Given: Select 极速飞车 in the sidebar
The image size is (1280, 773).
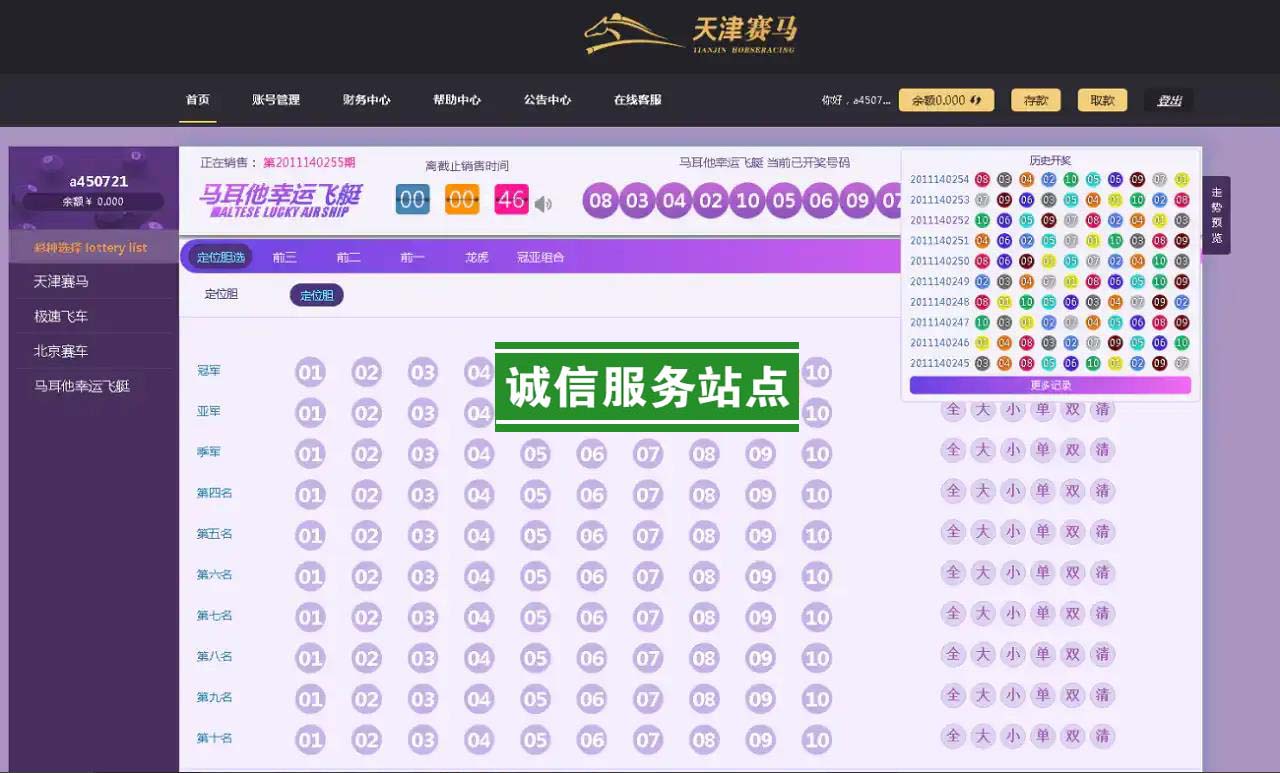Looking at the screenshot, I should (61, 316).
